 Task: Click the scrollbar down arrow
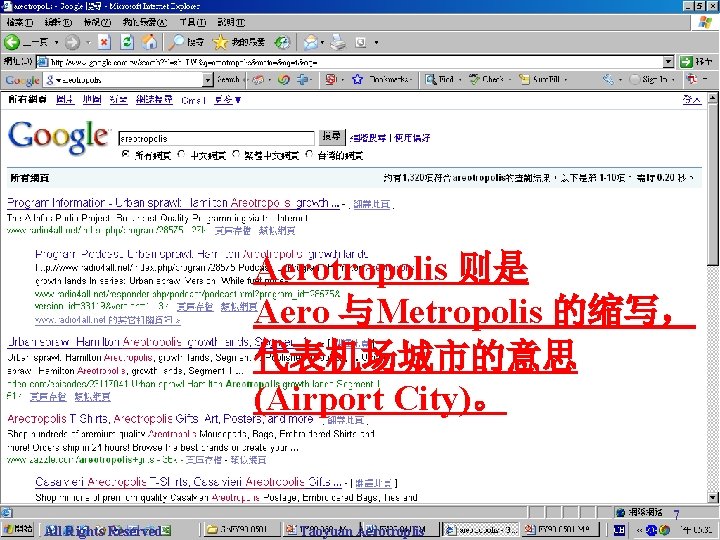pos(712,497)
